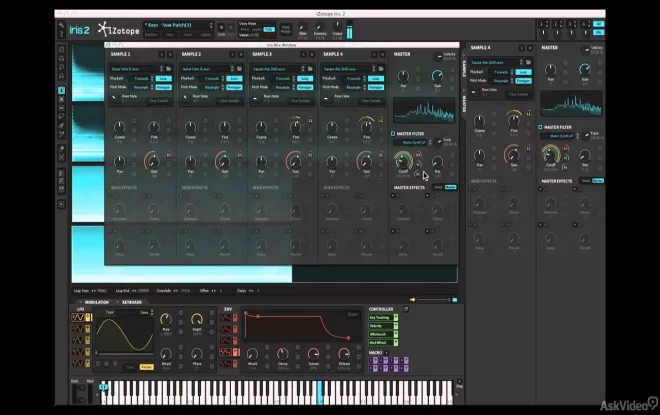
Task: Click Clear Sample in main window panel
Action: tap(518, 94)
